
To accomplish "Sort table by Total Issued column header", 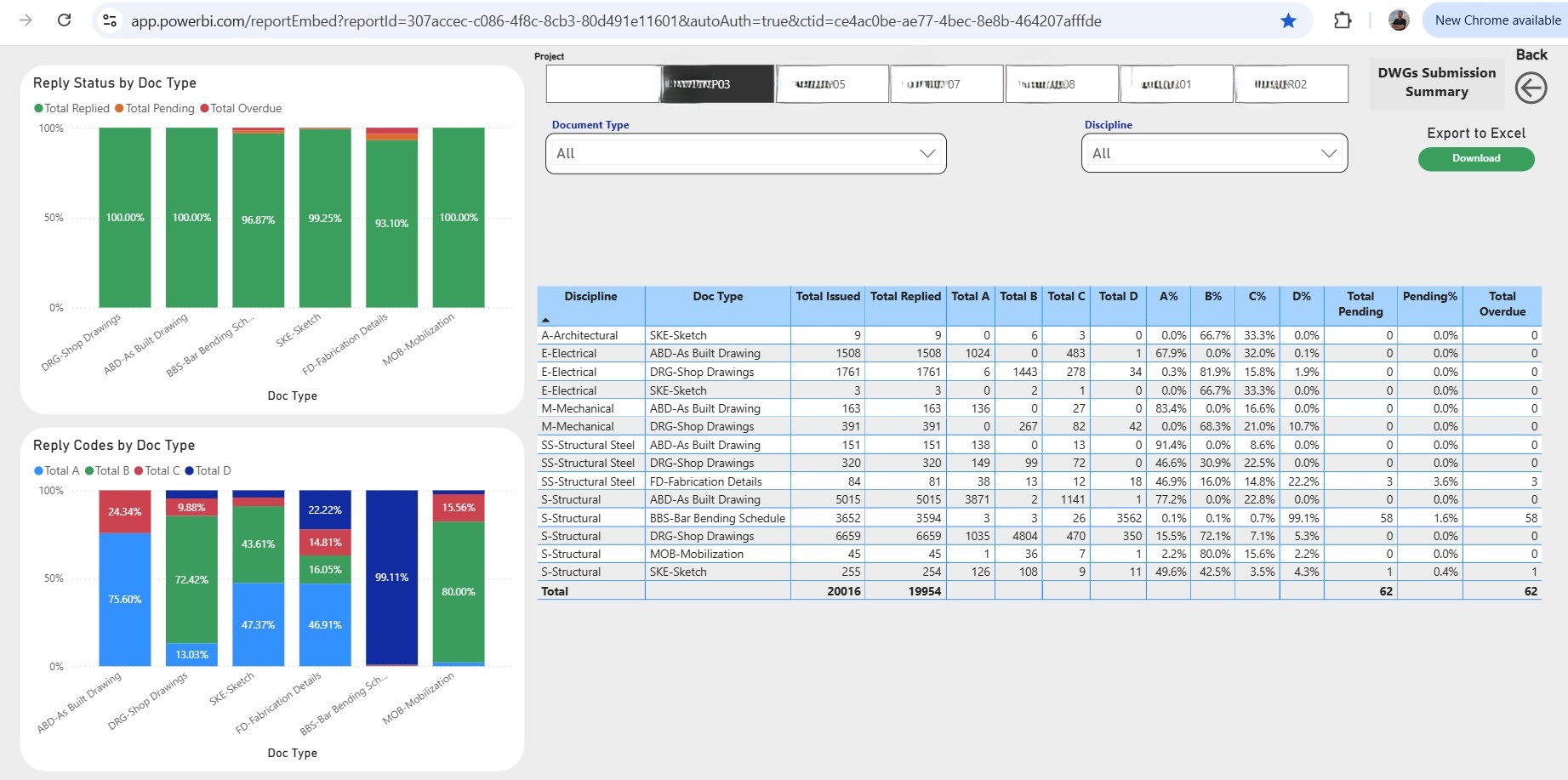I will tap(827, 296).
